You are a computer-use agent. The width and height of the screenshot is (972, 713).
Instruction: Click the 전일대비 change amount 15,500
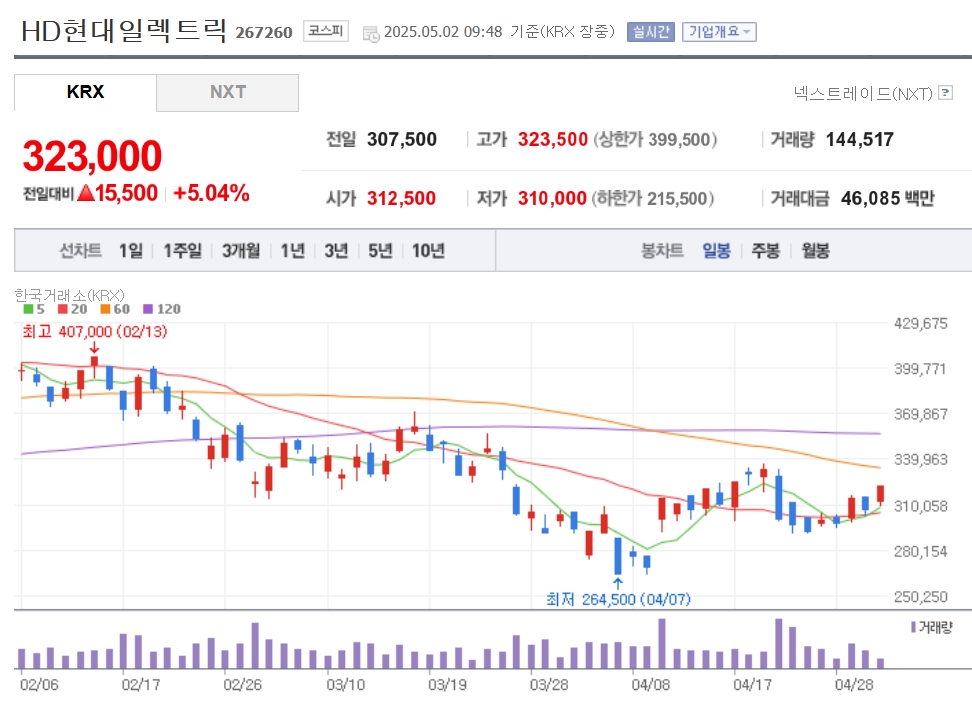point(126,193)
